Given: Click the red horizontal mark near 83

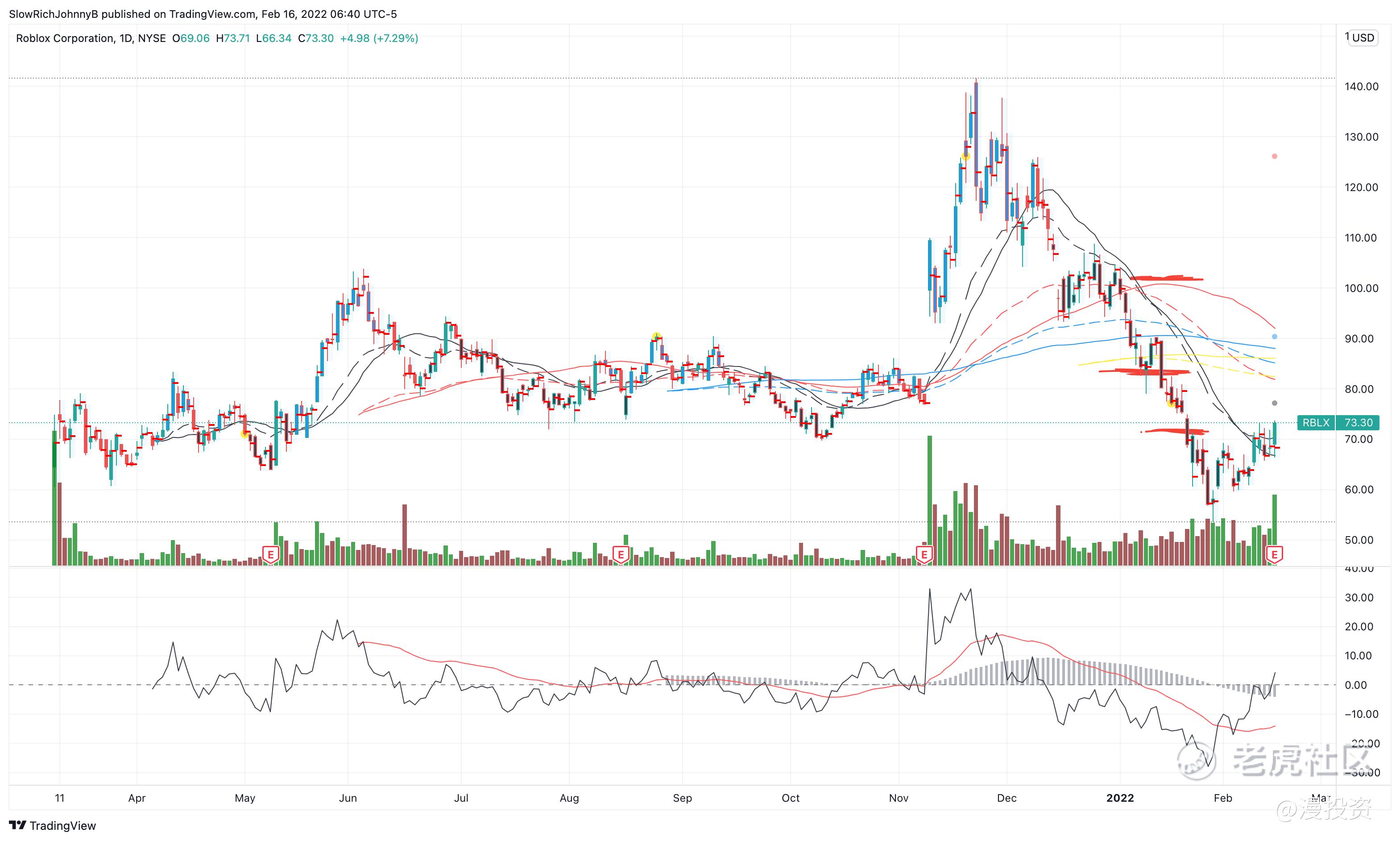Looking at the screenshot, I should pos(1144,372).
